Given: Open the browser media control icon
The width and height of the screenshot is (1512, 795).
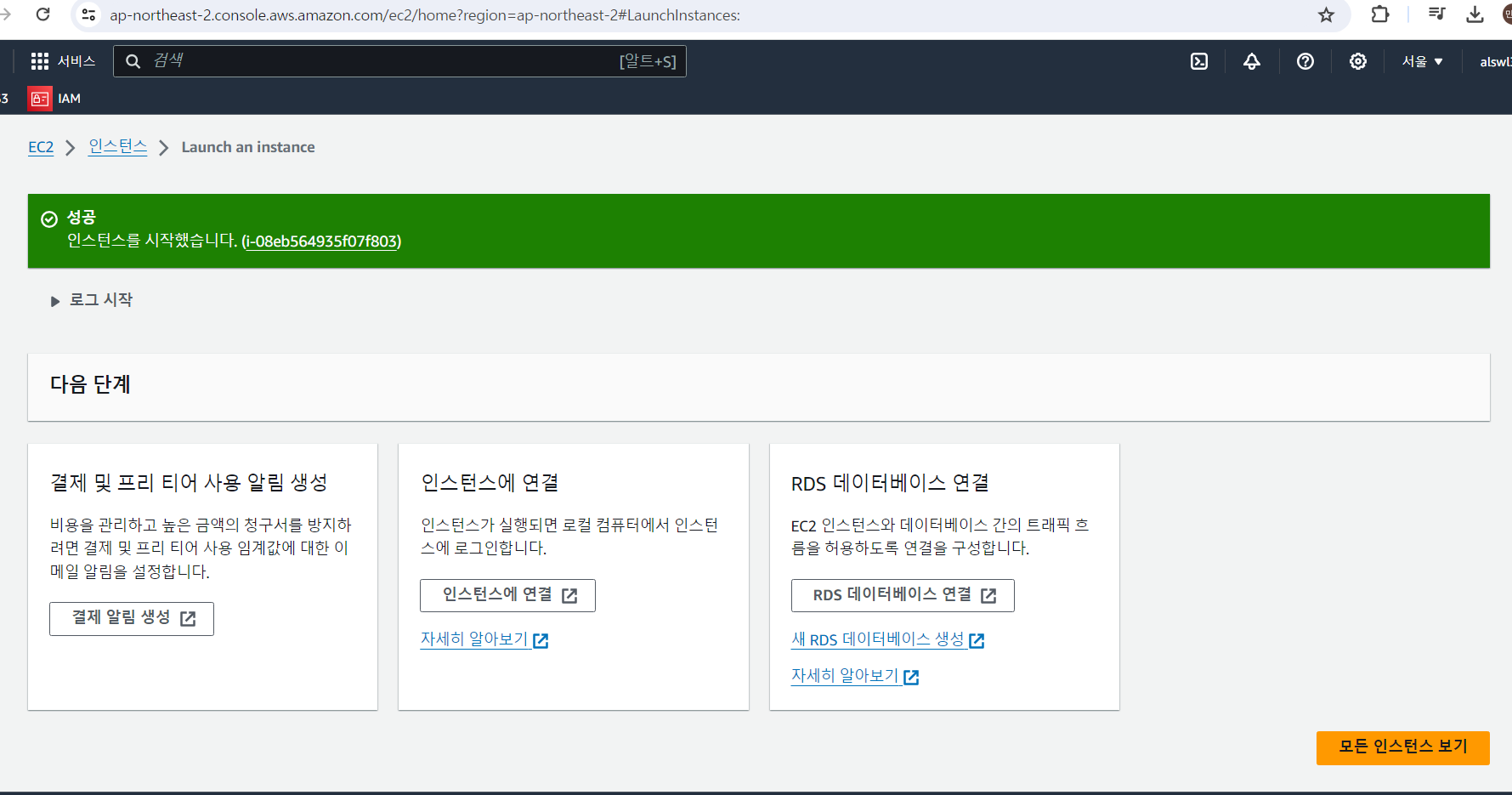Looking at the screenshot, I should (1436, 14).
